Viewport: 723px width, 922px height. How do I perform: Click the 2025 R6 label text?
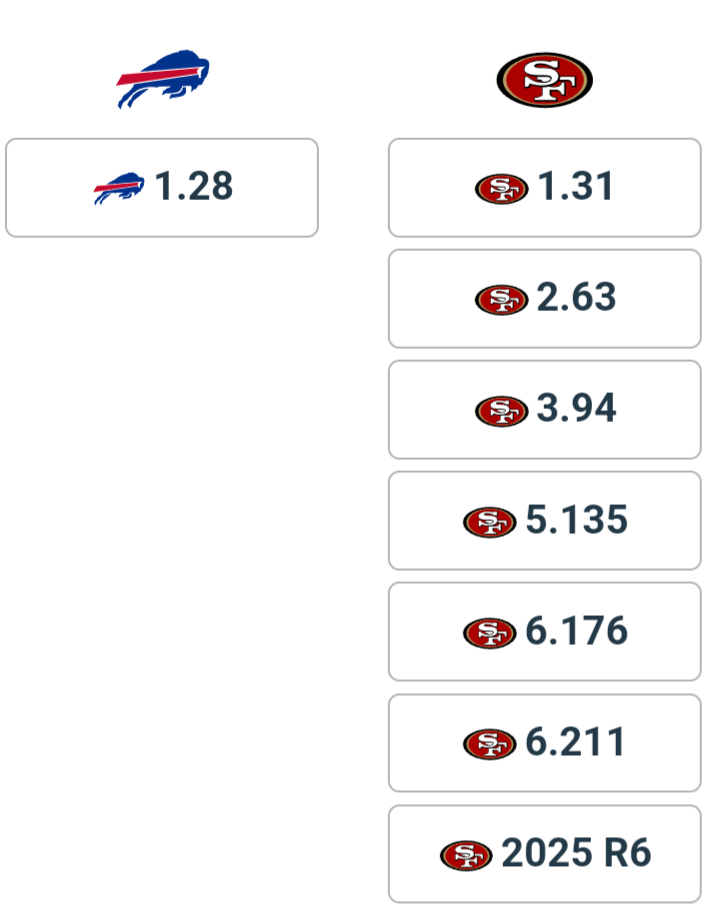click(576, 853)
